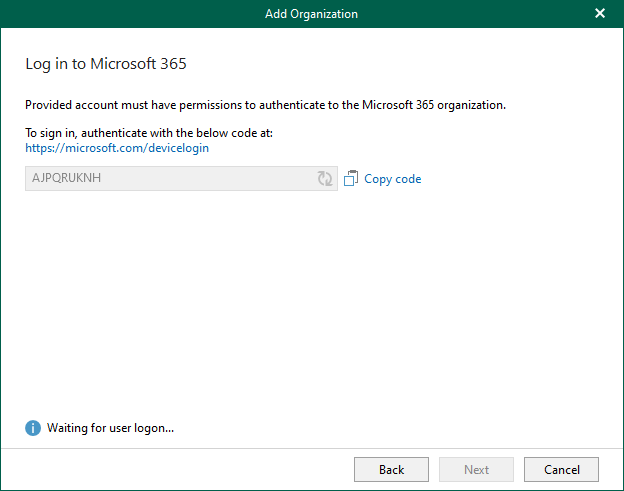Click the green title bar left of the title
624x491 pixels.
pyautogui.click(x=120, y=13)
